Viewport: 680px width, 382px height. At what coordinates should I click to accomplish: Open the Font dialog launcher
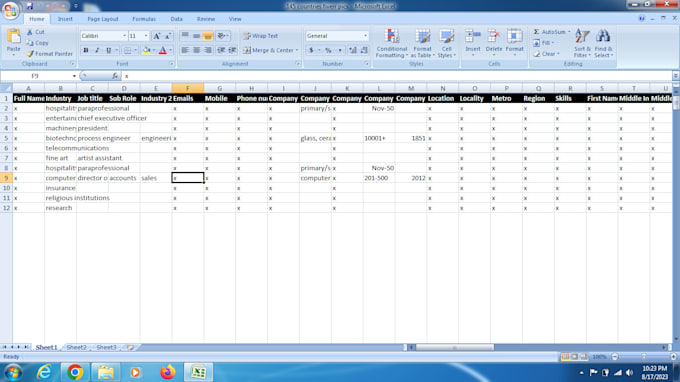pos(171,64)
